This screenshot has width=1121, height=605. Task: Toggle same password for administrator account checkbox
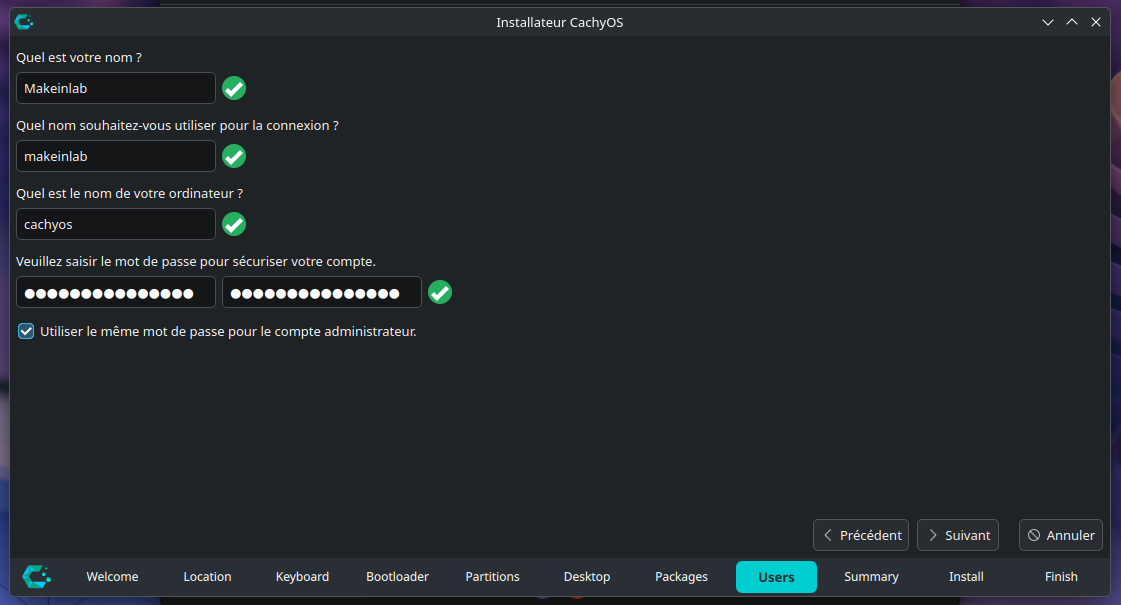[x=27, y=331]
